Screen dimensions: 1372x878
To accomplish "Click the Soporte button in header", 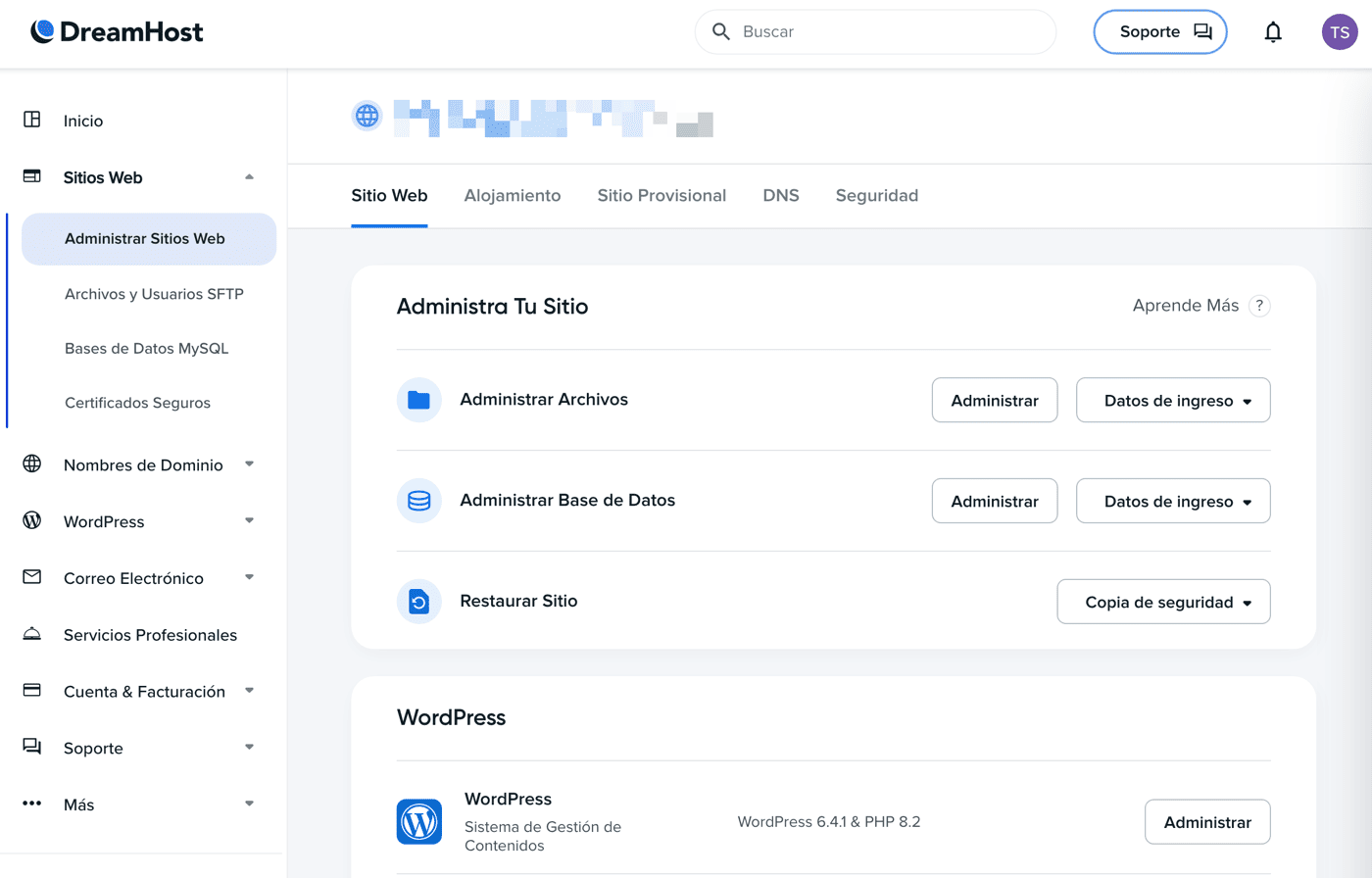I will click(1160, 32).
